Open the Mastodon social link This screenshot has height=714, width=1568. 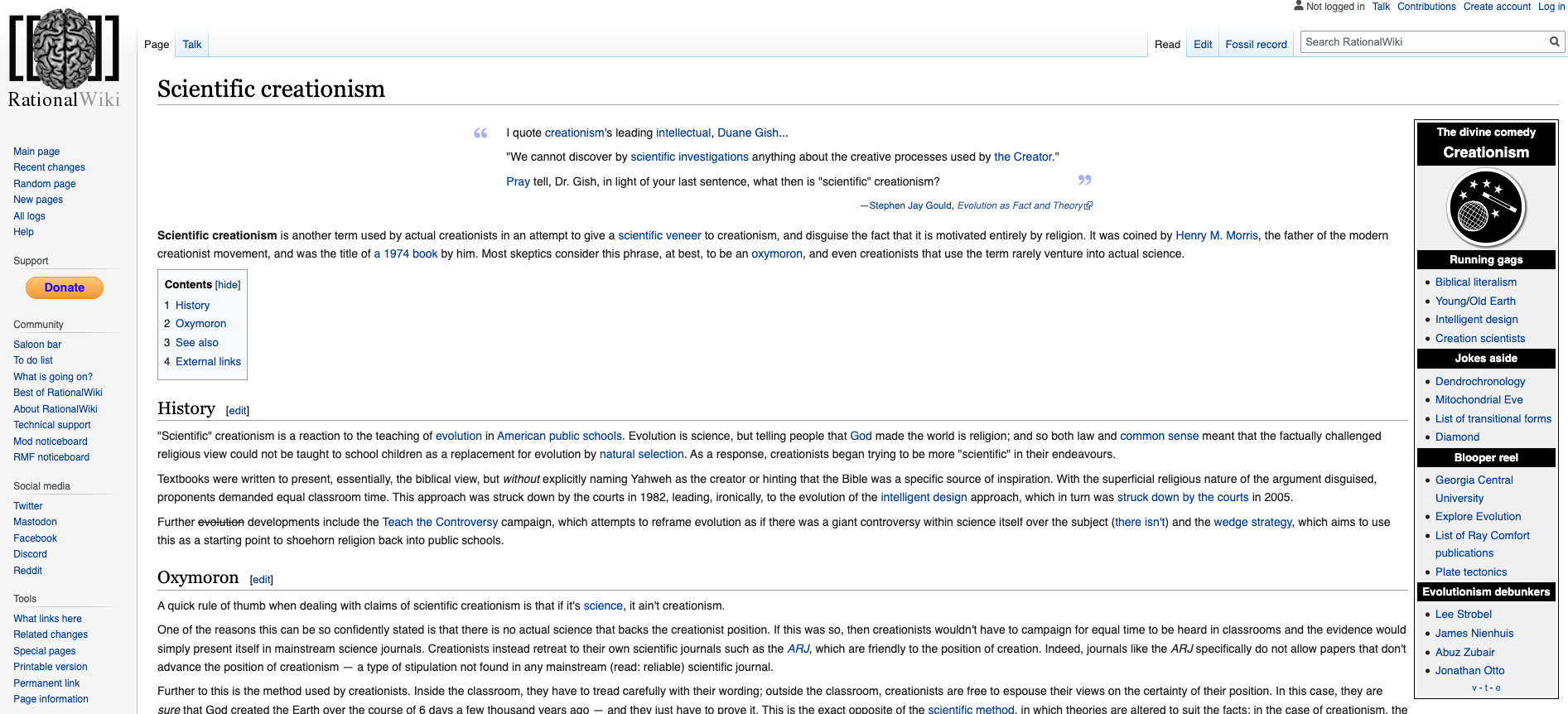pos(35,522)
